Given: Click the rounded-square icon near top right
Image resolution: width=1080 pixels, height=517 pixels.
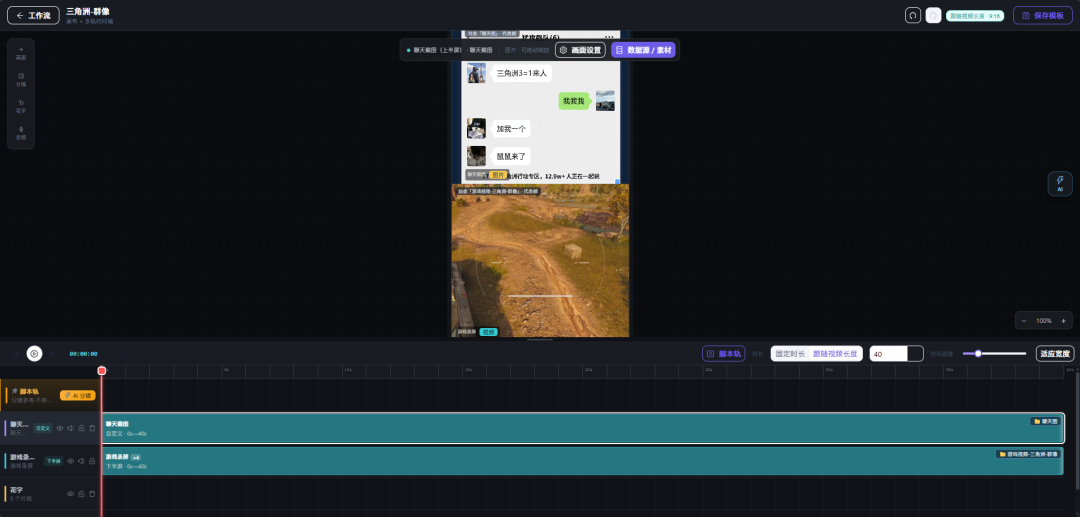Looking at the screenshot, I should tap(913, 15).
